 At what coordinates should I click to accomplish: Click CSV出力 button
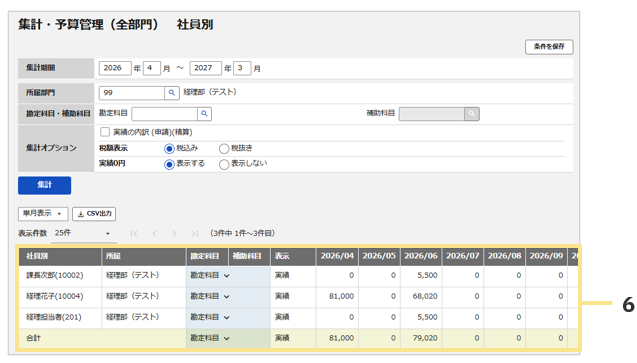(x=94, y=214)
